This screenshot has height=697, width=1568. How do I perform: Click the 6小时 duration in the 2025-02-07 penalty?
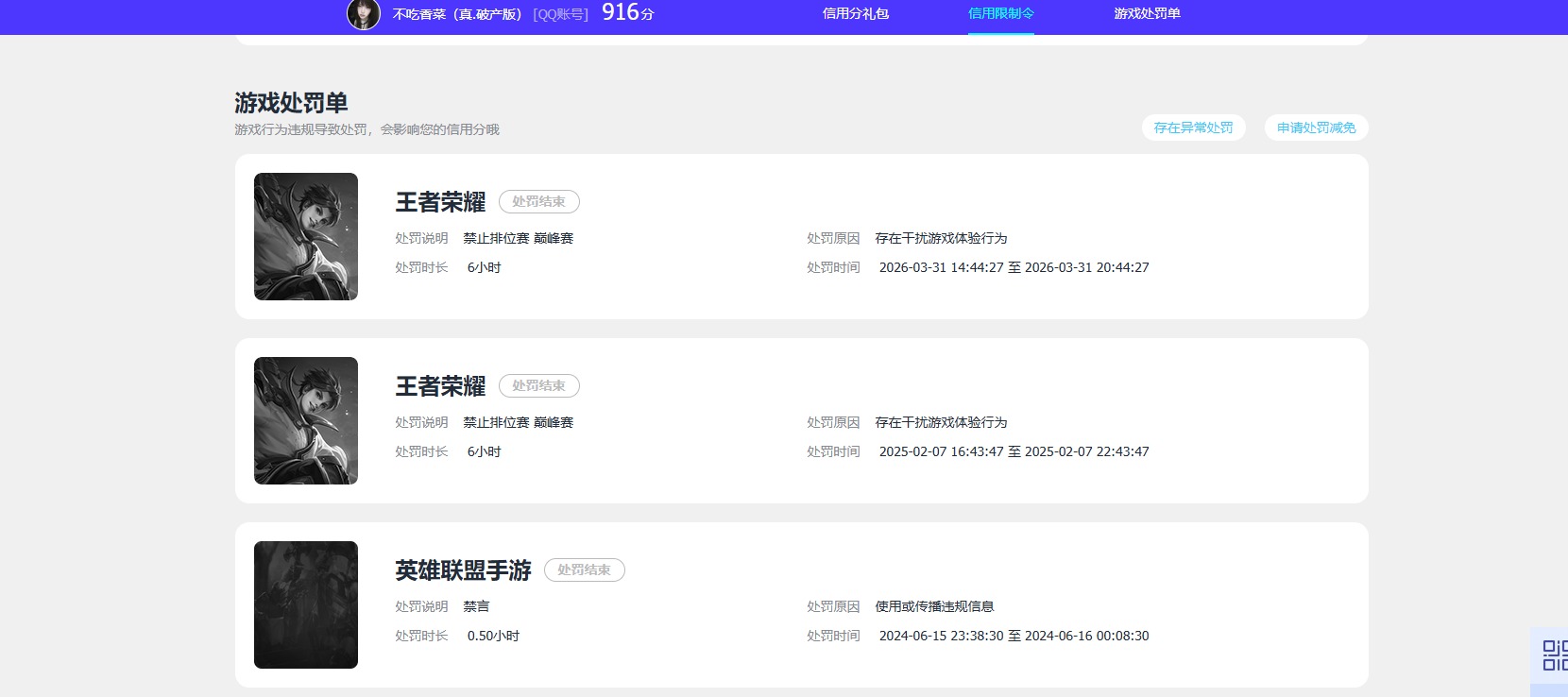(485, 451)
